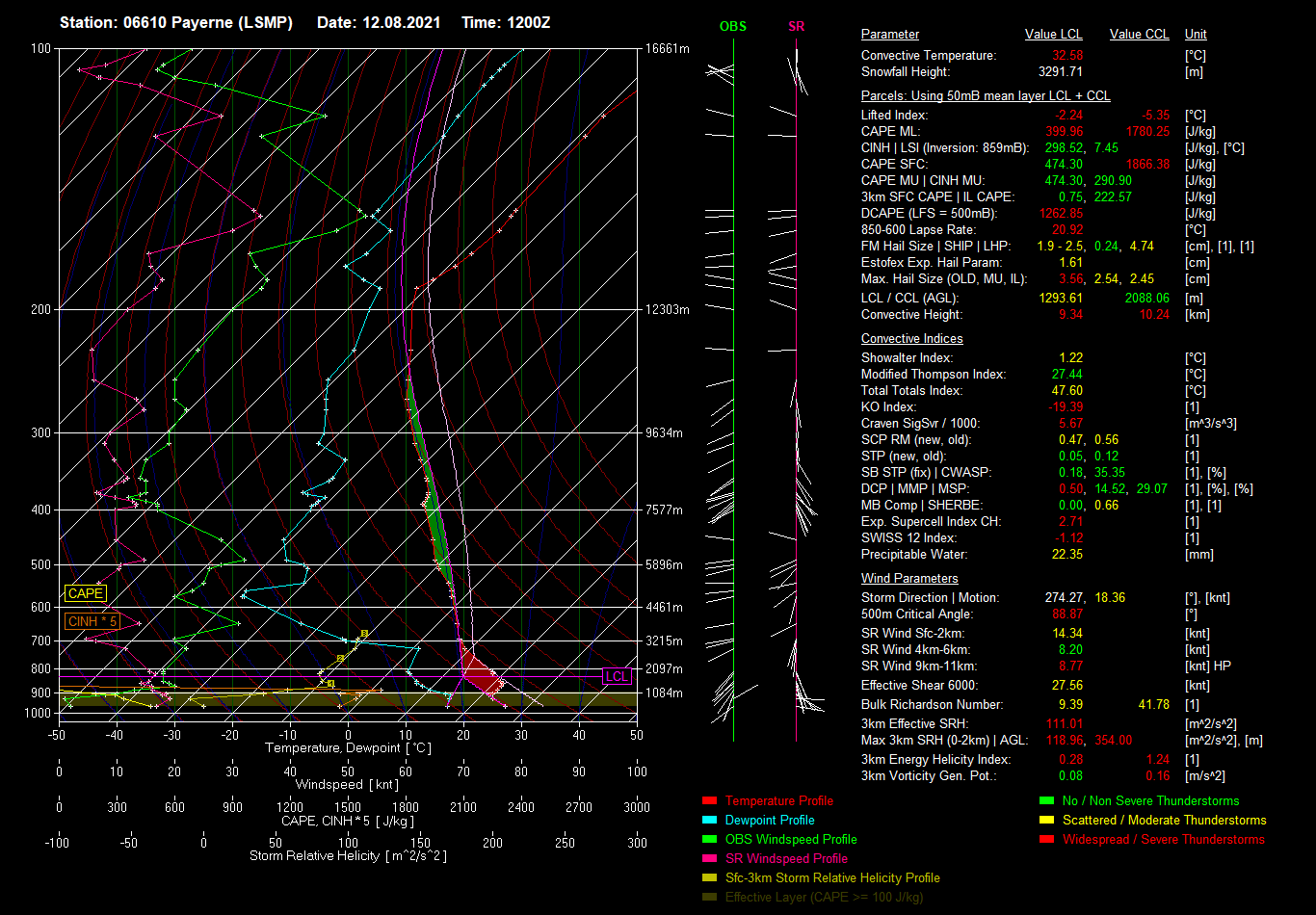Open the Convective Indices section heading

(x=911, y=339)
